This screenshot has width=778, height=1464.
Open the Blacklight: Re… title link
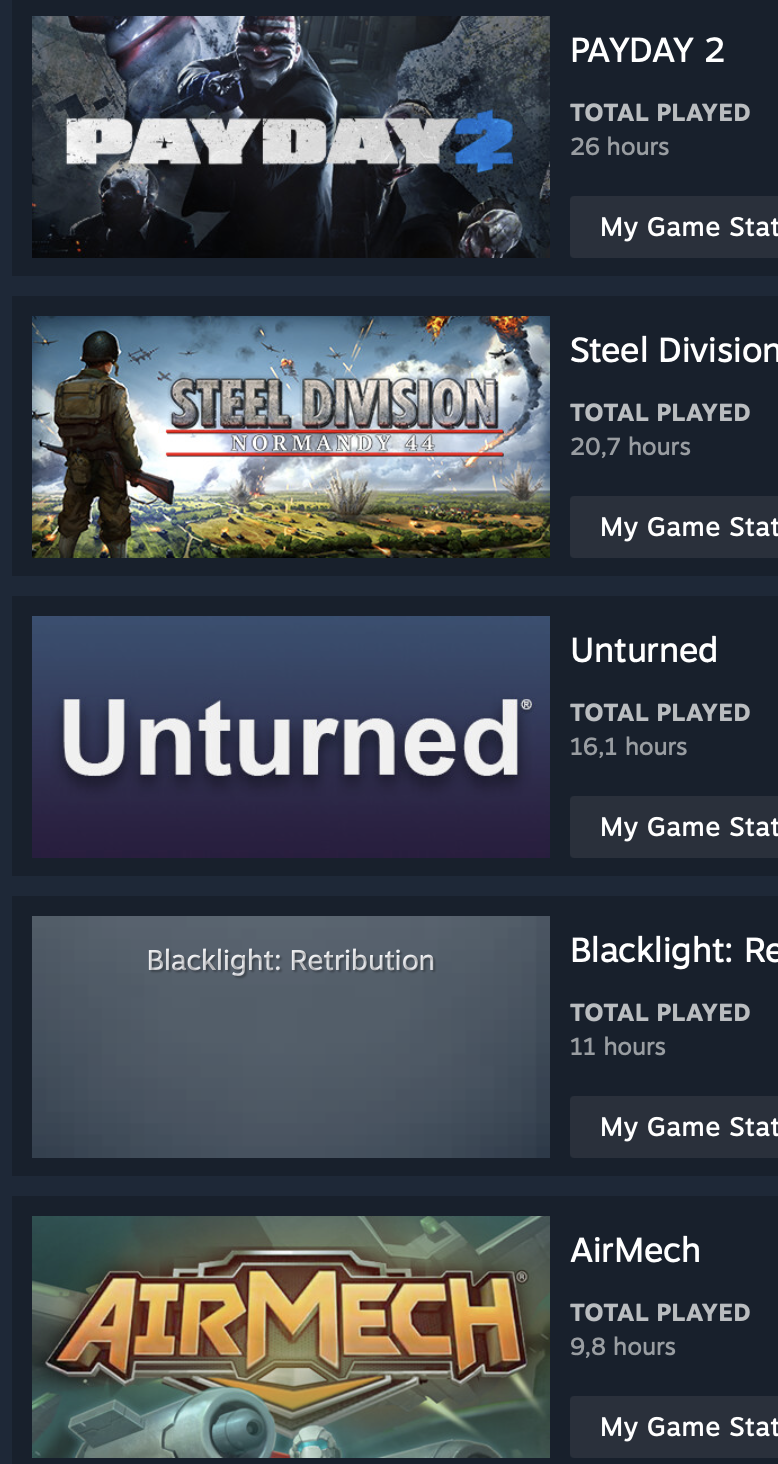(x=674, y=950)
